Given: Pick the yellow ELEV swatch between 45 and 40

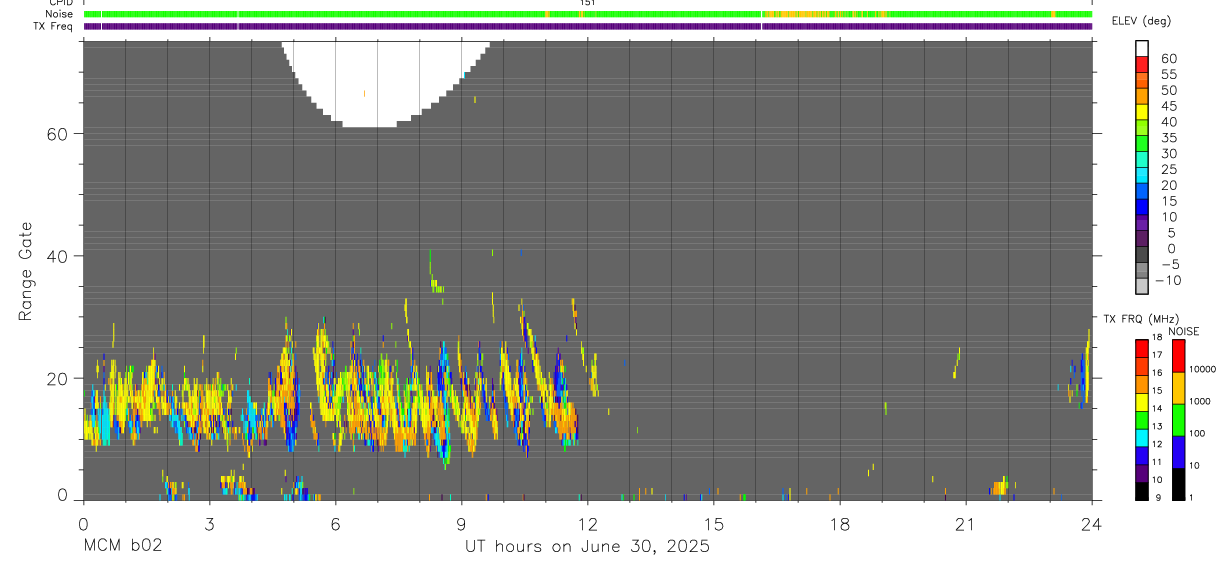Looking at the screenshot, I should click(x=1142, y=112).
